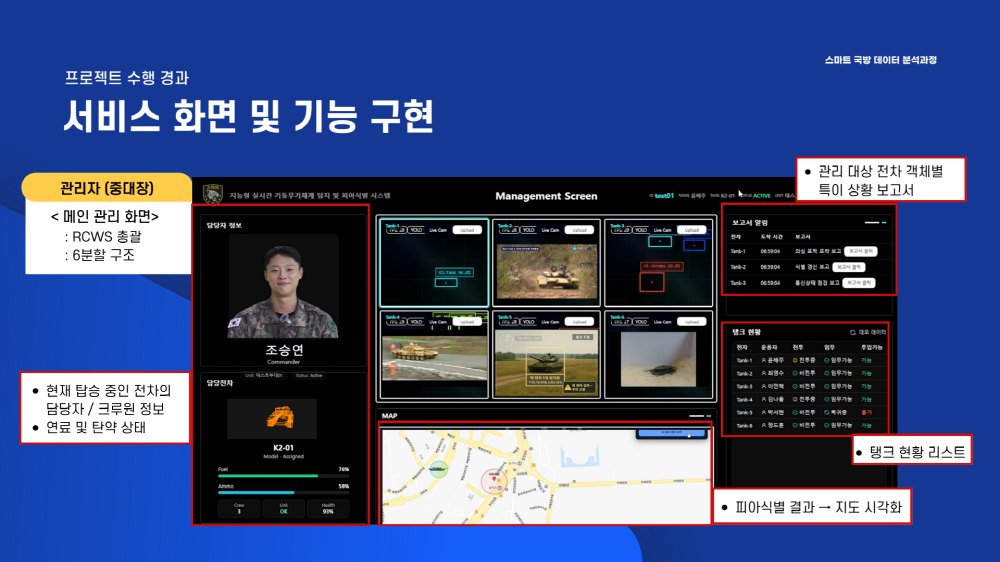The width and height of the screenshot is (1000, 562).
Task: Click the blue button at map top right
Action: pyautogui.click(x=672, y=433)
